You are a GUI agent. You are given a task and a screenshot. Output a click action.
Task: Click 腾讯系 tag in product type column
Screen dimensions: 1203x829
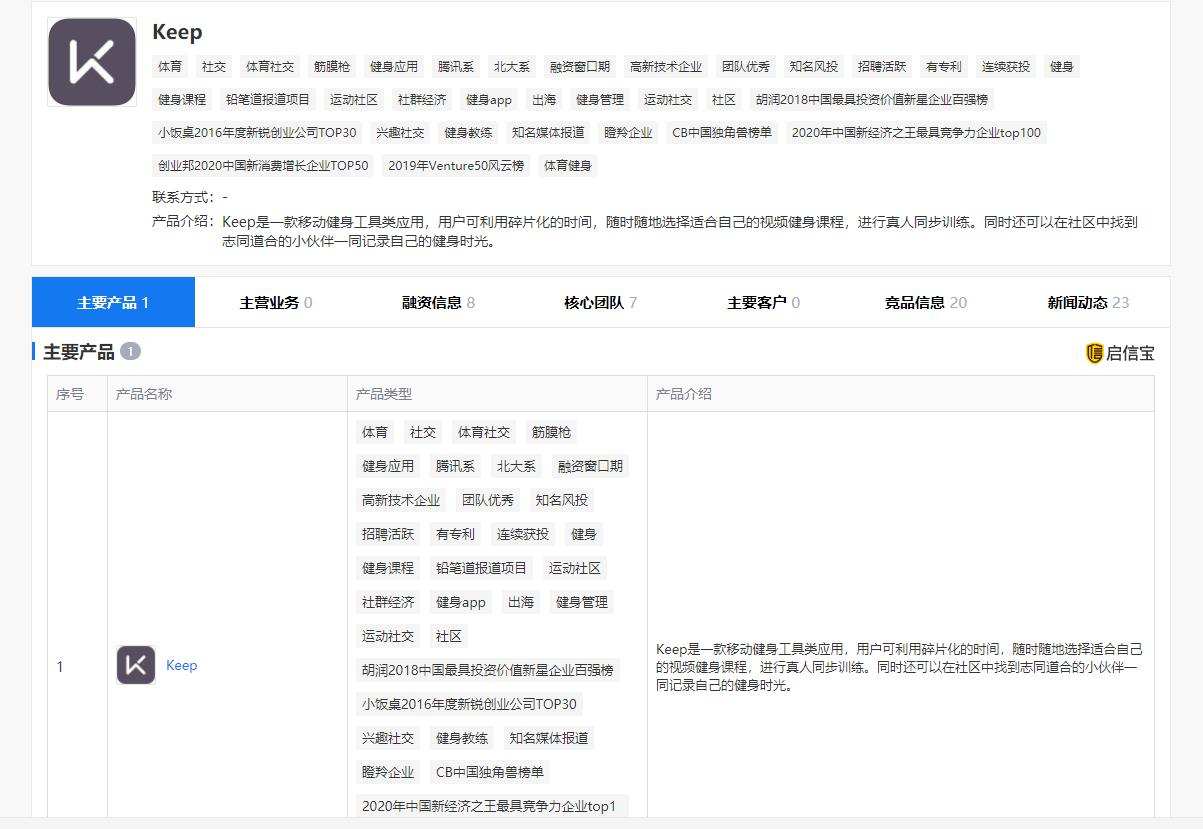coord(455,466)
